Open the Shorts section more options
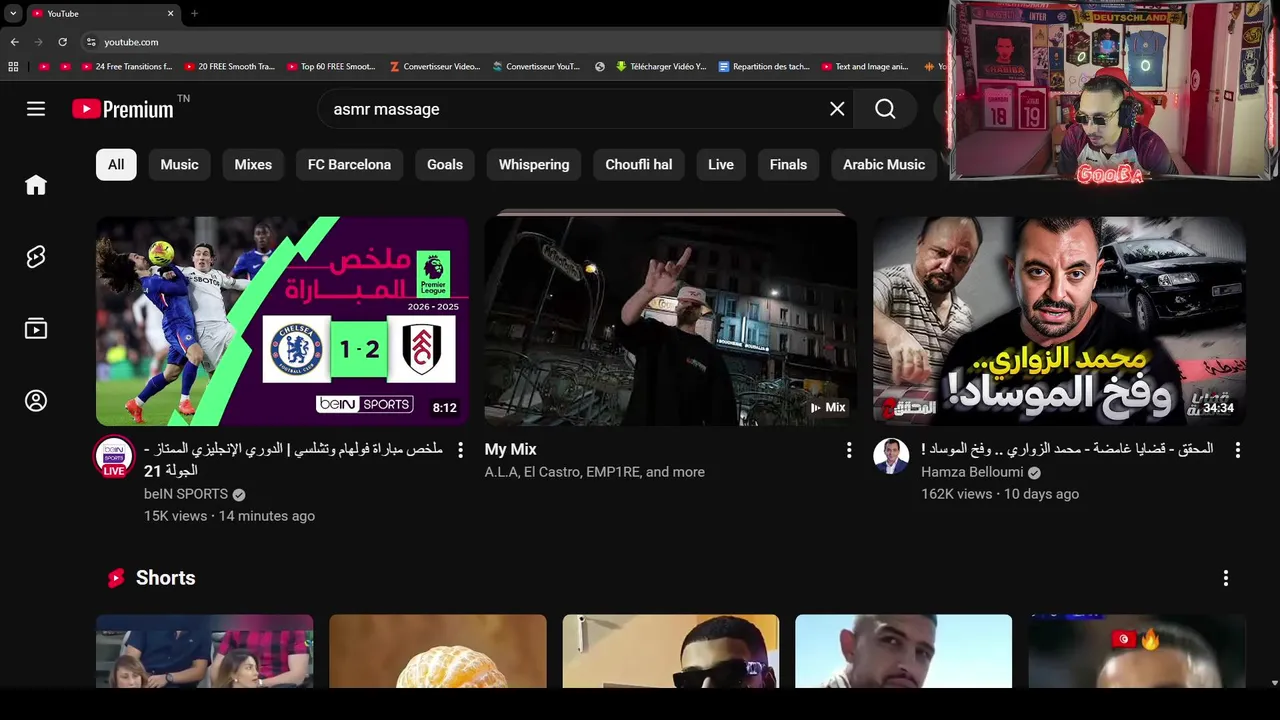1280x720 pixels. (x=1226, y=578)
